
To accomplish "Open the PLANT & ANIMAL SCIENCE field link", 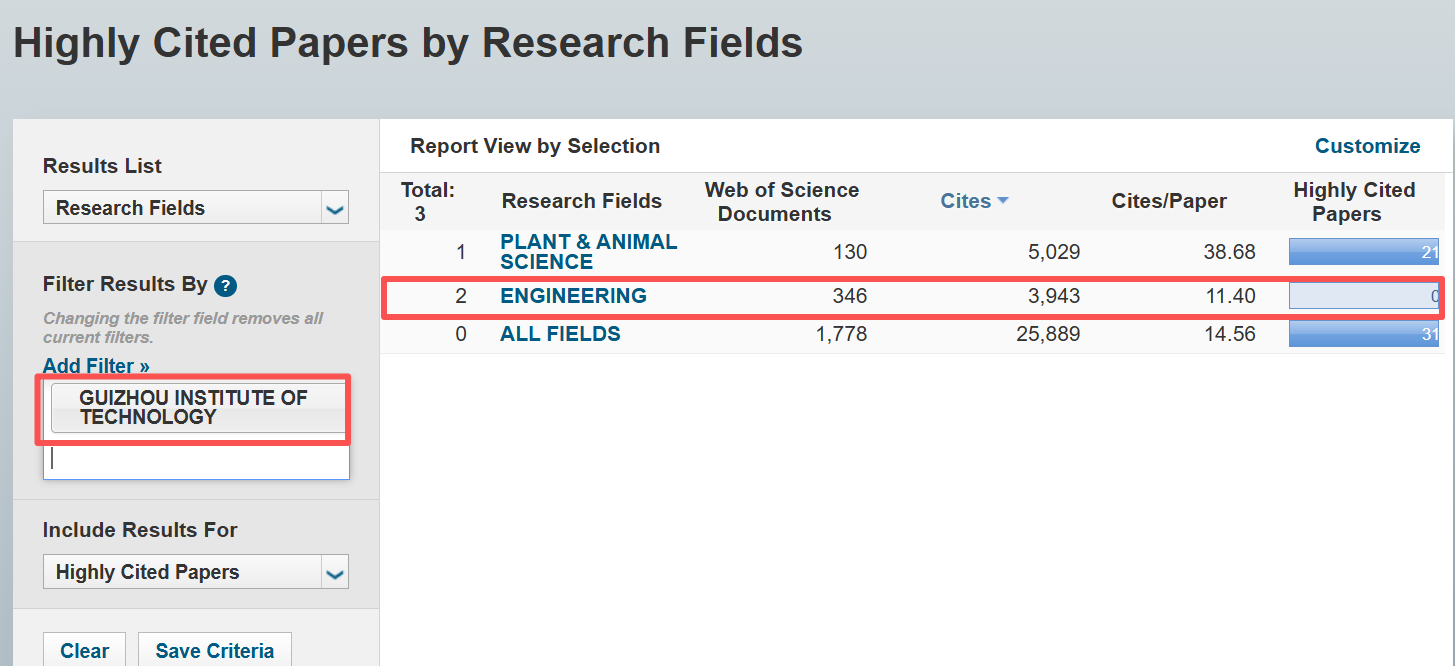I will [588, 252].
